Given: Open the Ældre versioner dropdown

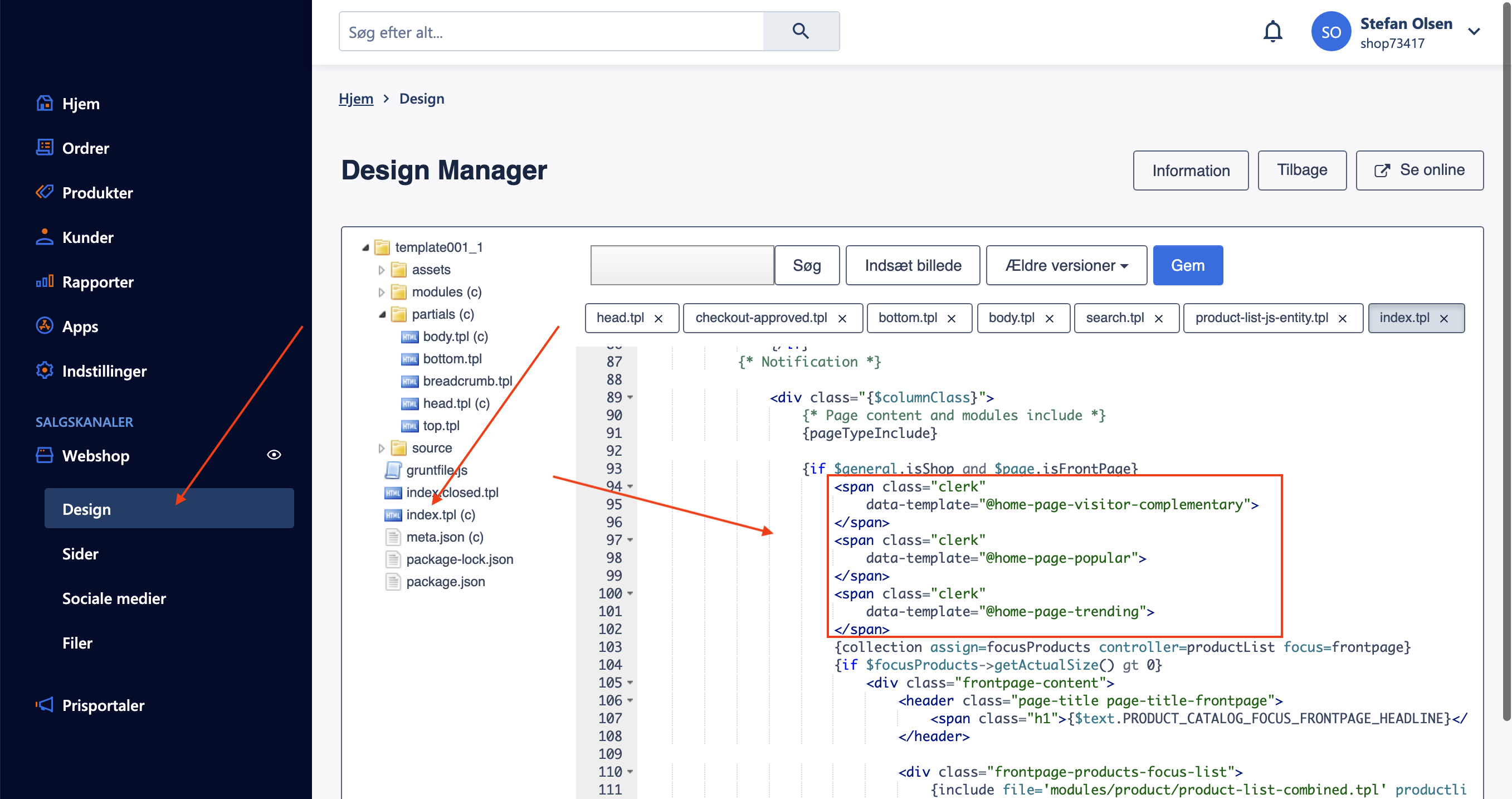Looking at the screenshot, I should 1066,265.
